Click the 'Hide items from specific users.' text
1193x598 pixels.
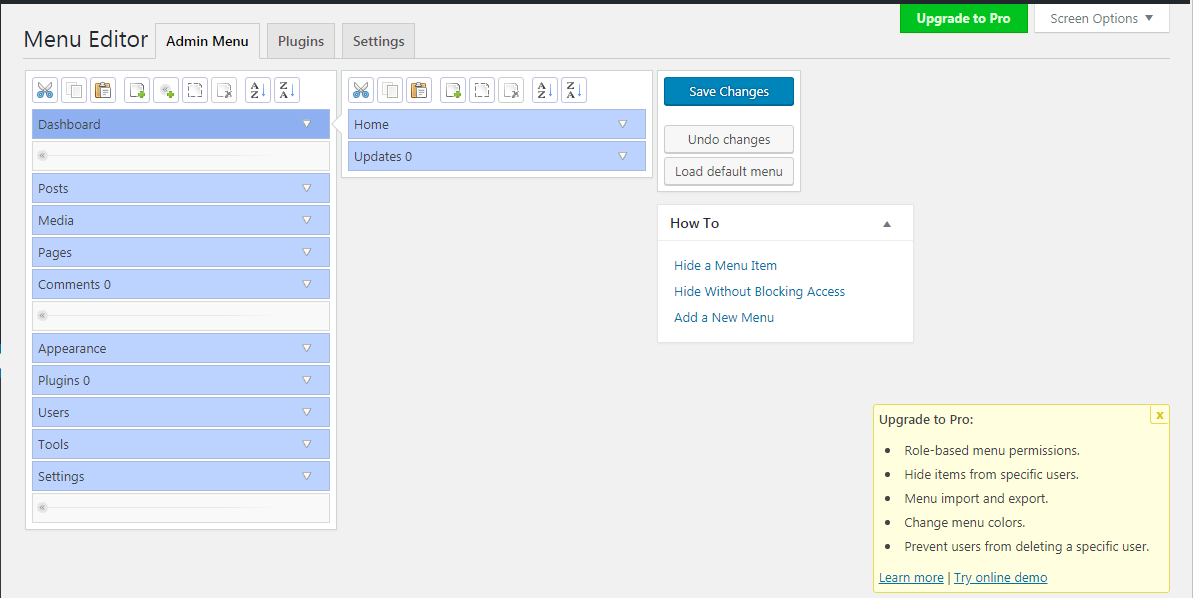pos(991,475)
